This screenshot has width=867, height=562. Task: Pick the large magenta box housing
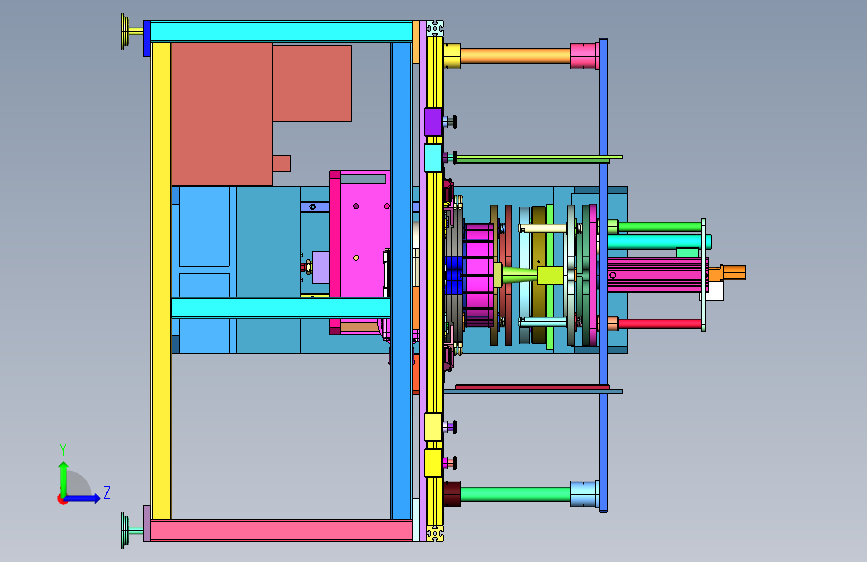point(364,234)
